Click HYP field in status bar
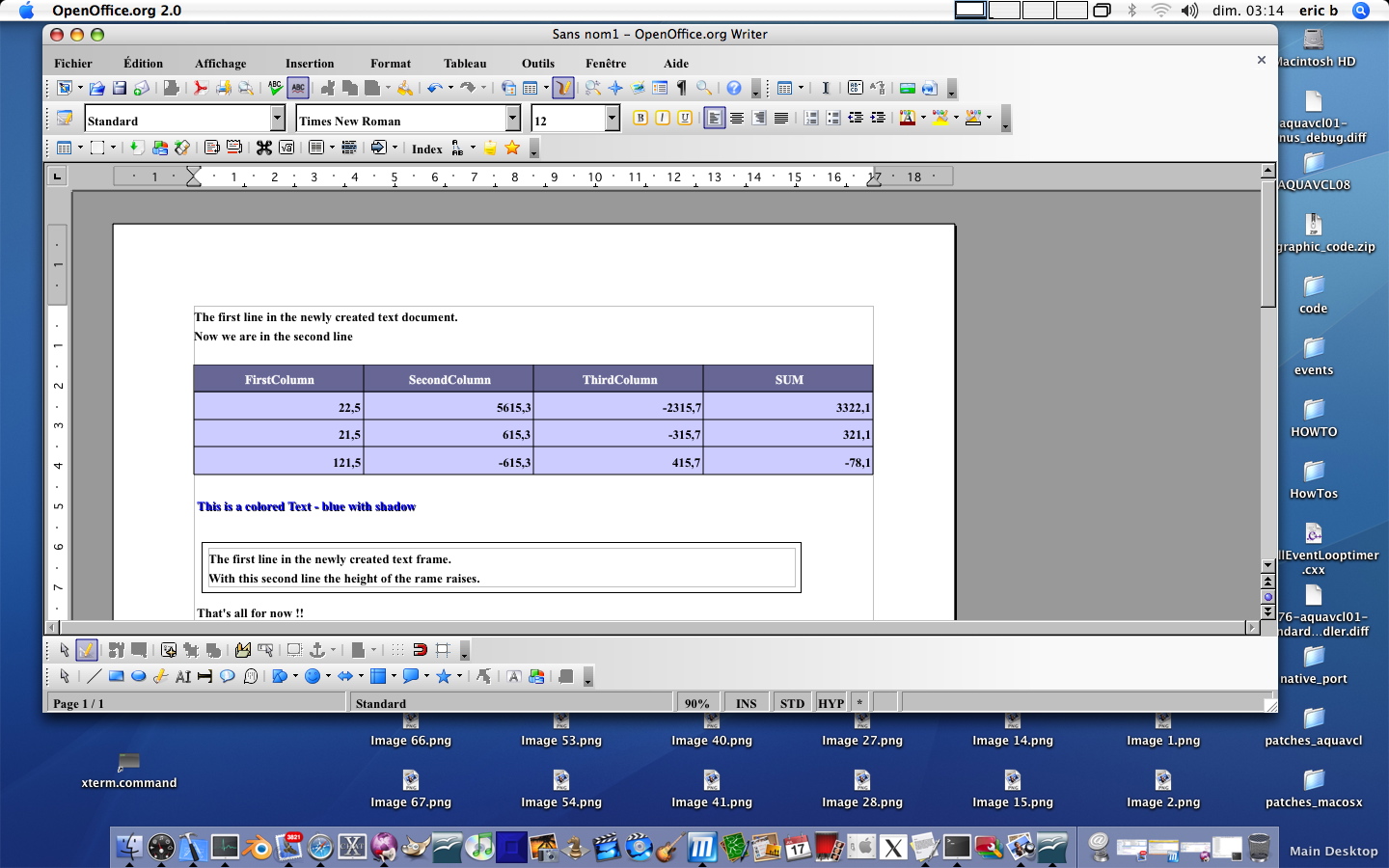The width and height of the screenshot is (1389, 868). click(831, 703)
